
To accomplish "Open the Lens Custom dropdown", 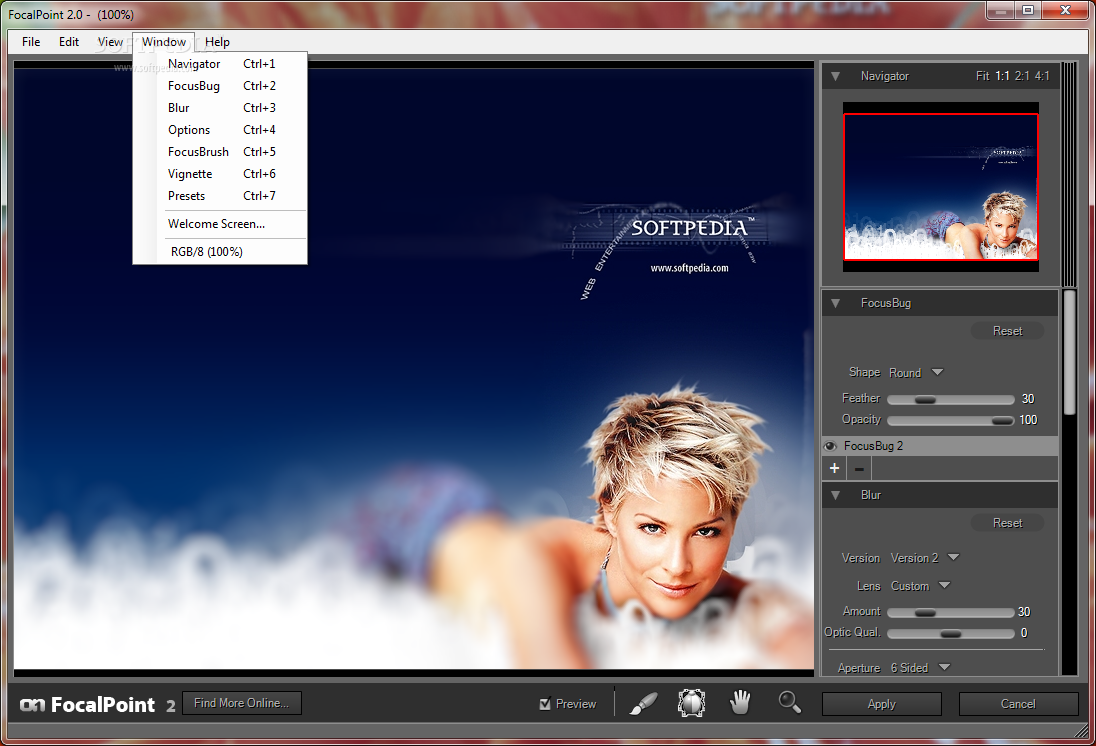I will pyautogui.click(x=921, y=586).
